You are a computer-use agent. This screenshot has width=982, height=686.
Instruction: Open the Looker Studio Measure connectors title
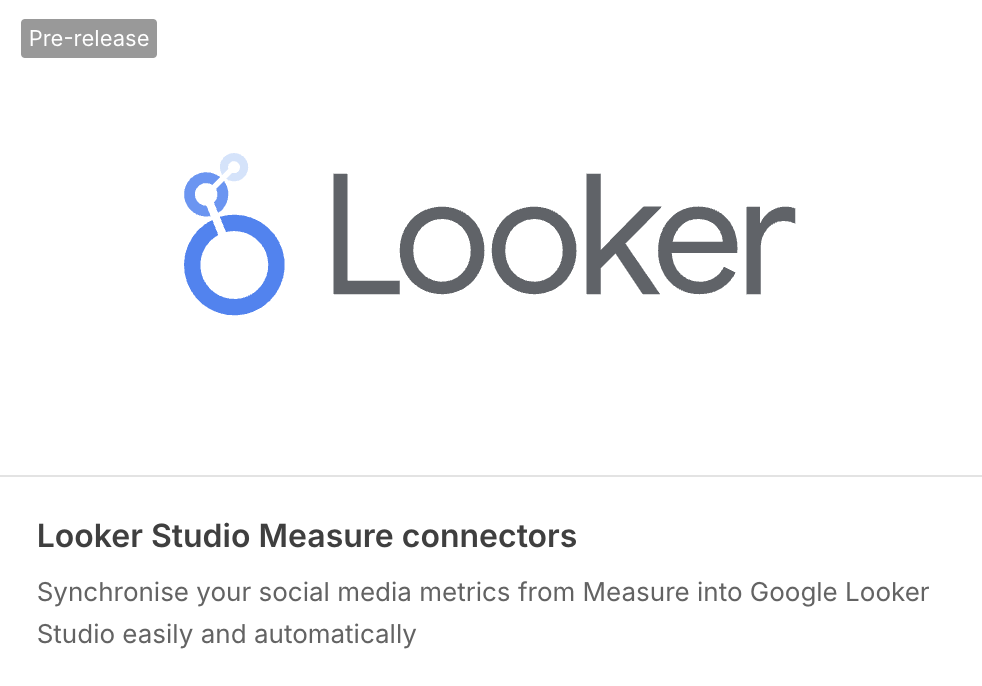coord(307,536)
